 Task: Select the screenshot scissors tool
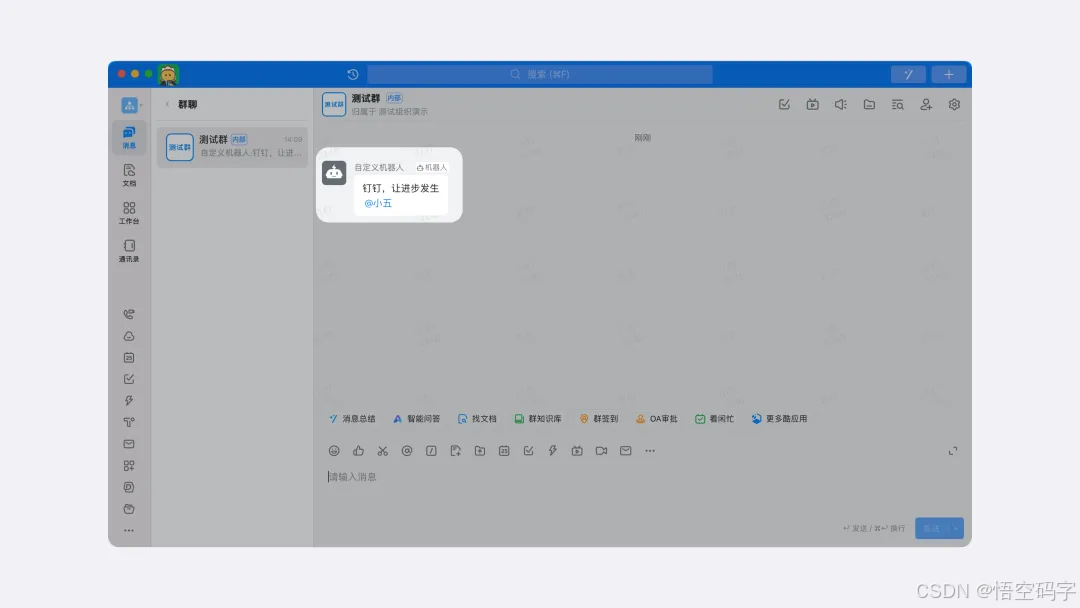[x=382, y=451]
